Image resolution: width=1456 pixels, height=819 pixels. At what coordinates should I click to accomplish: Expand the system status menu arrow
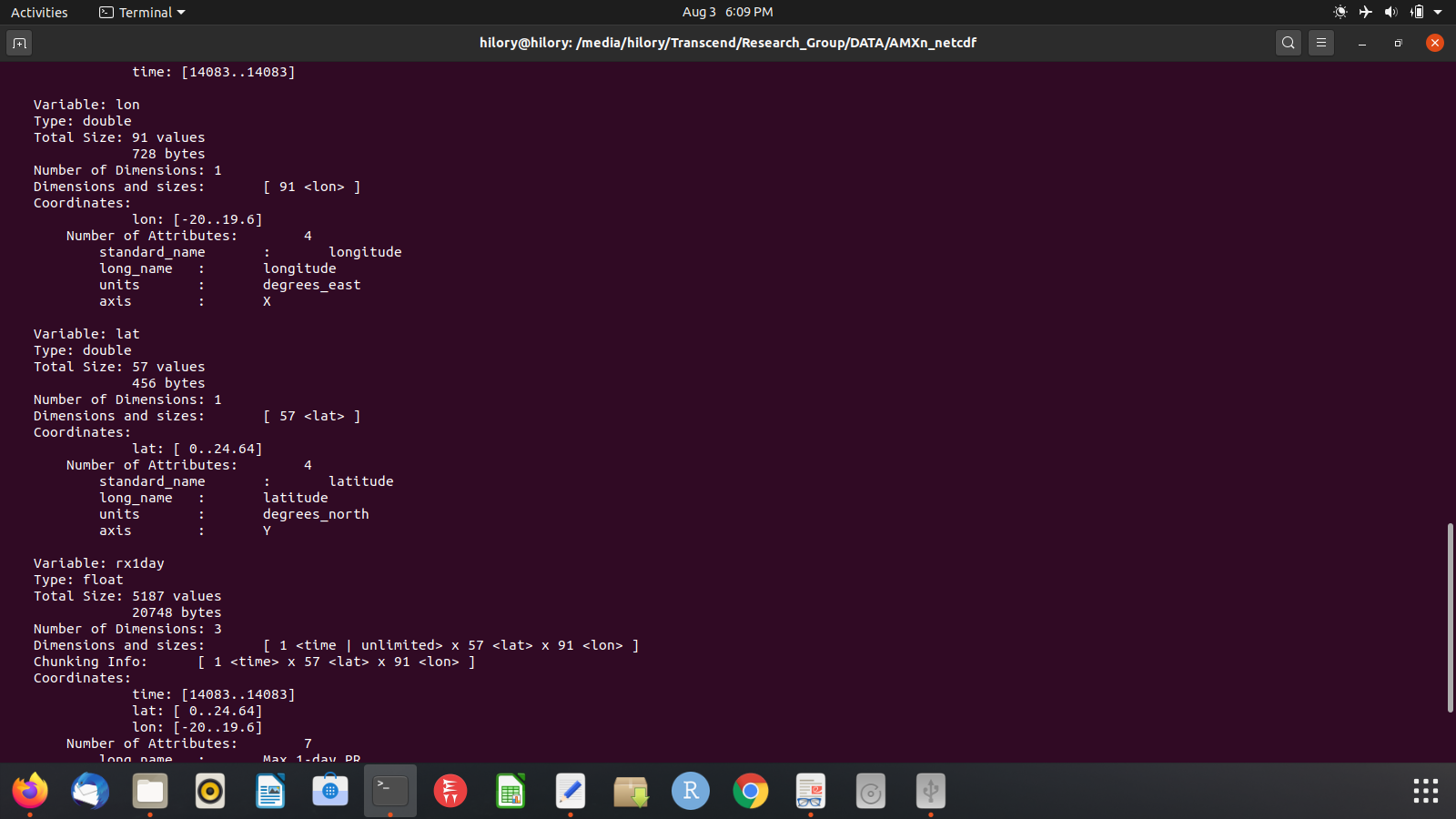point(1438,13)
